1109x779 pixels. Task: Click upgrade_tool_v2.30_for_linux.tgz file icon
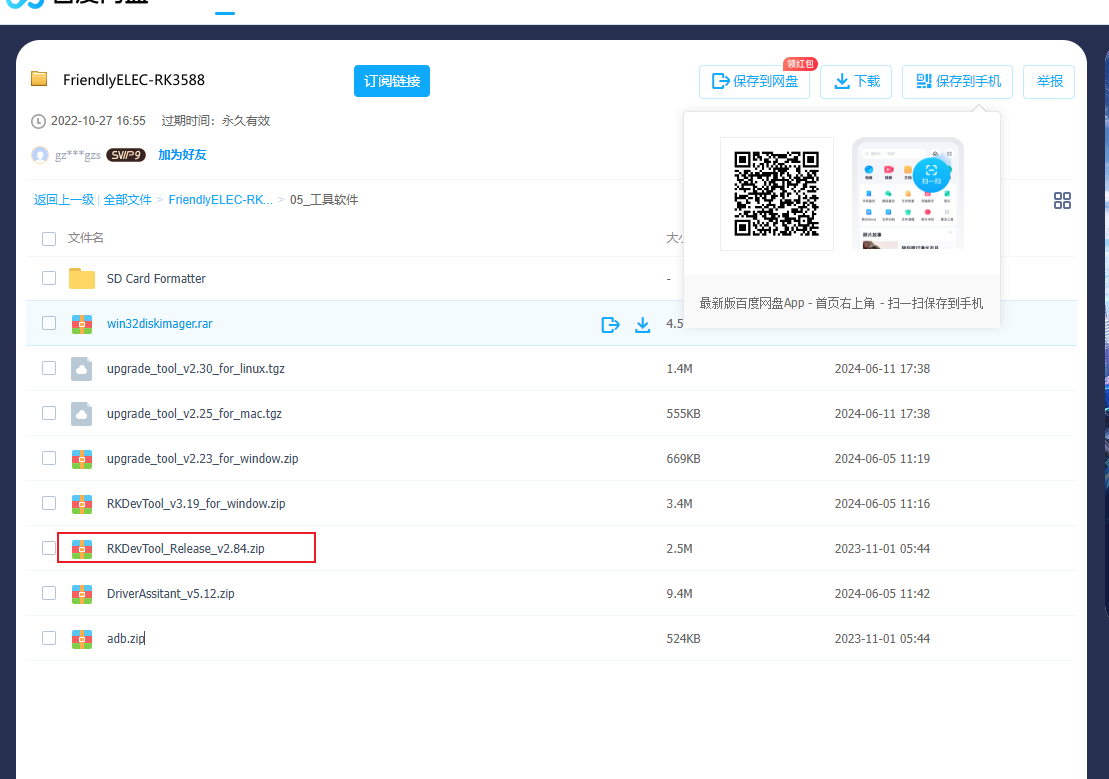click(x=82, y=369)
